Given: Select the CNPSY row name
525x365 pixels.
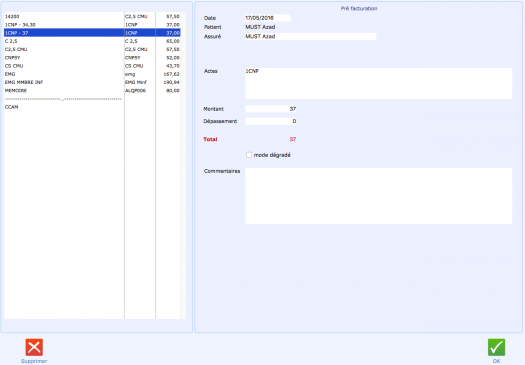Looking at the screenshot, I should point(12,58).
